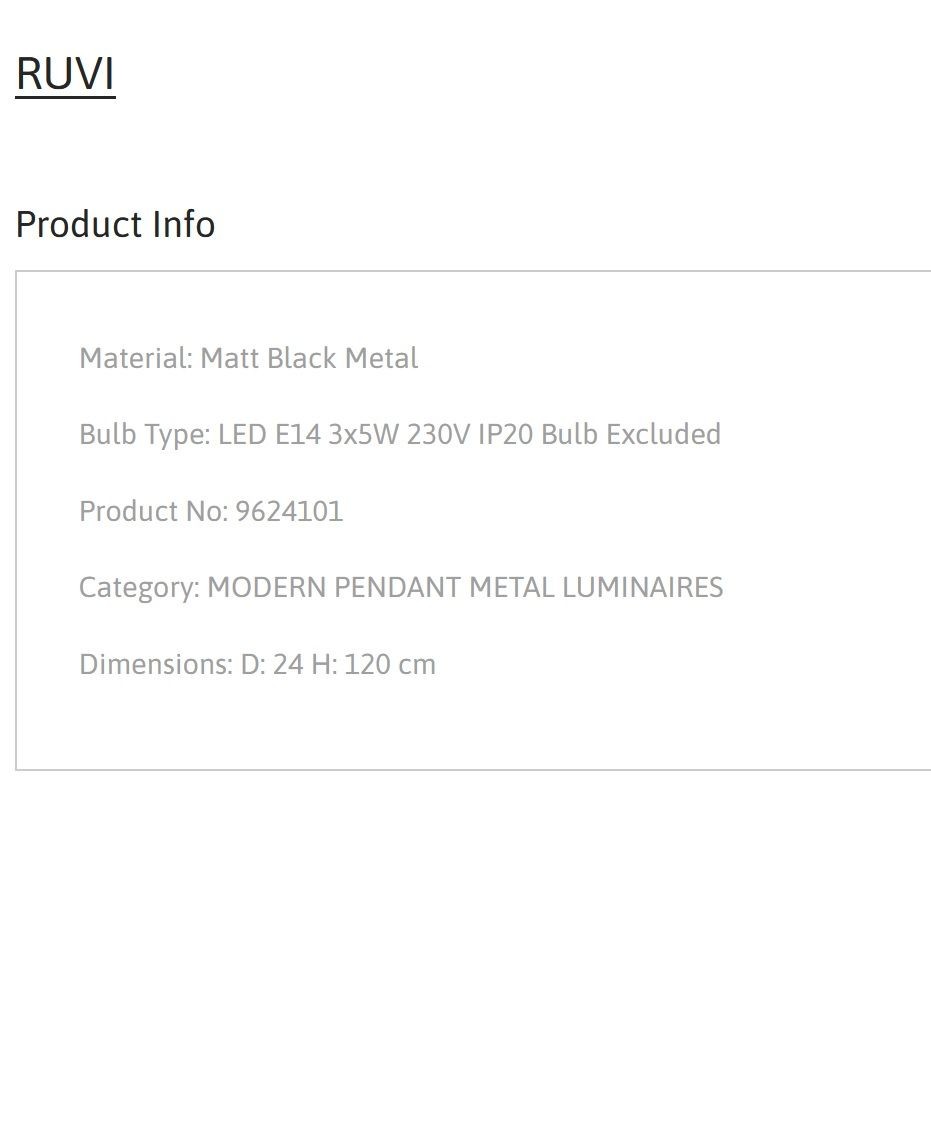
Task: Click the Product Info heading
Action: pyautogui.click(x=115, y=224)
